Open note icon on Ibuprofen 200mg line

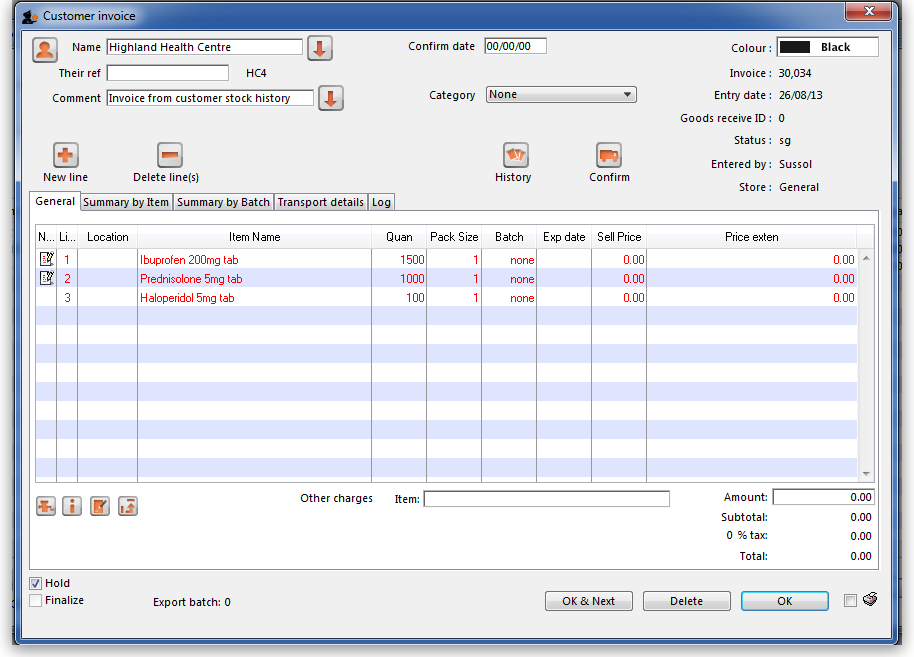(x=46, y=259)
